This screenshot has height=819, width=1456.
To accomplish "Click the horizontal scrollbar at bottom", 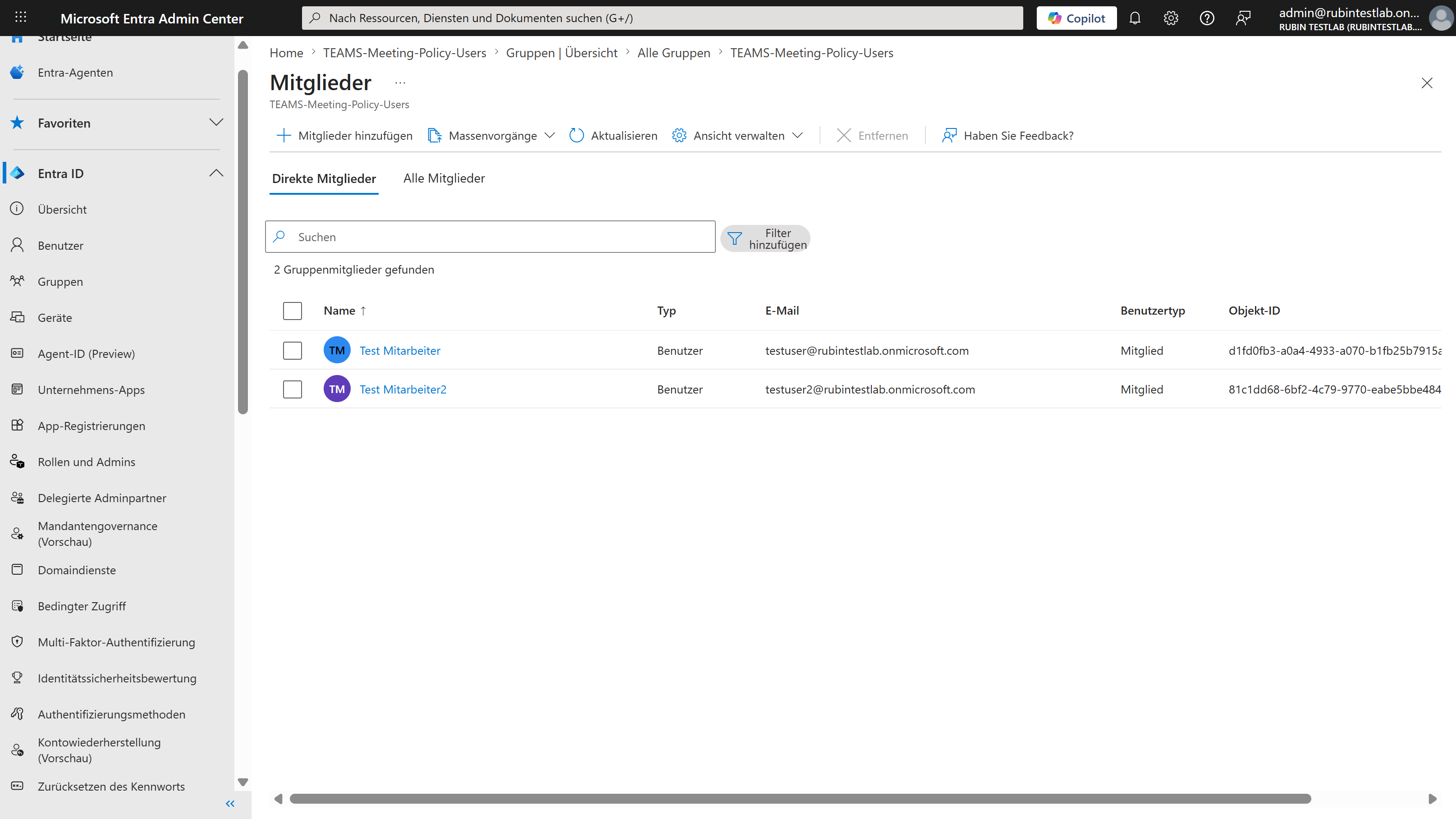I will pos(799,799).
